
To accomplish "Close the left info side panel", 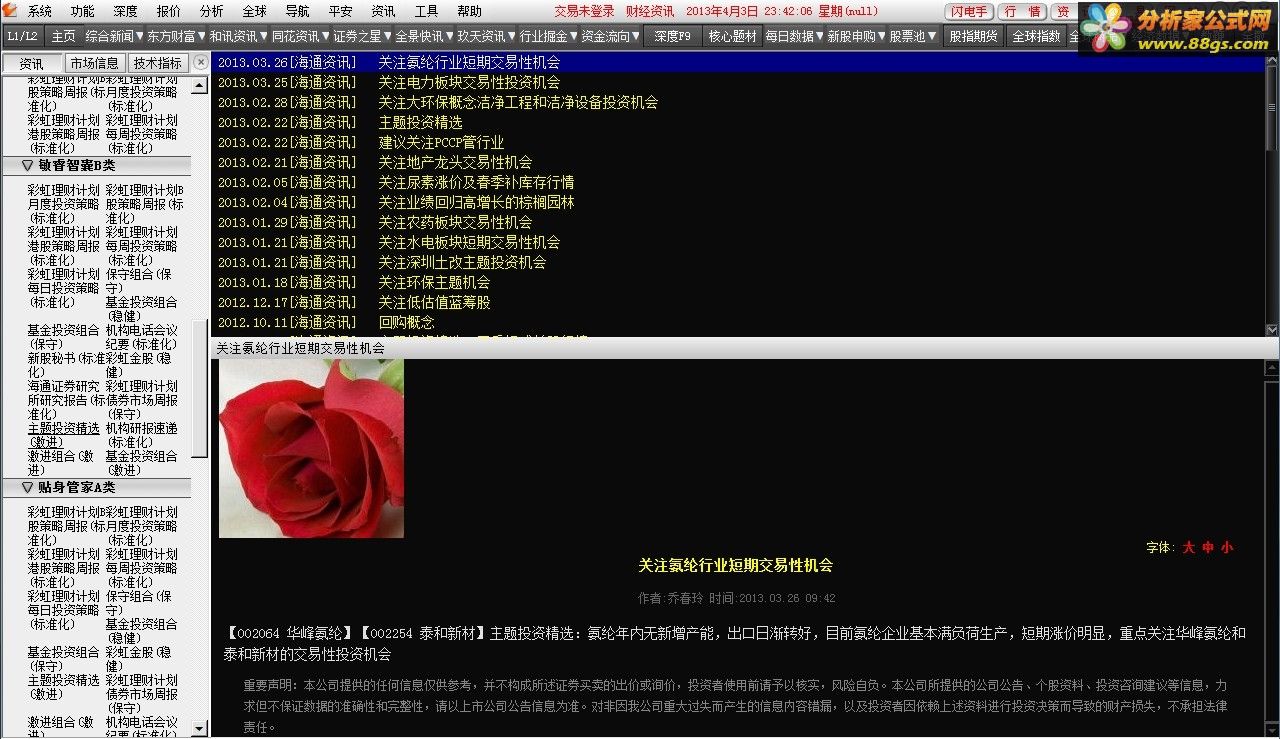I will pyautogui.click(x=200, y=62).
